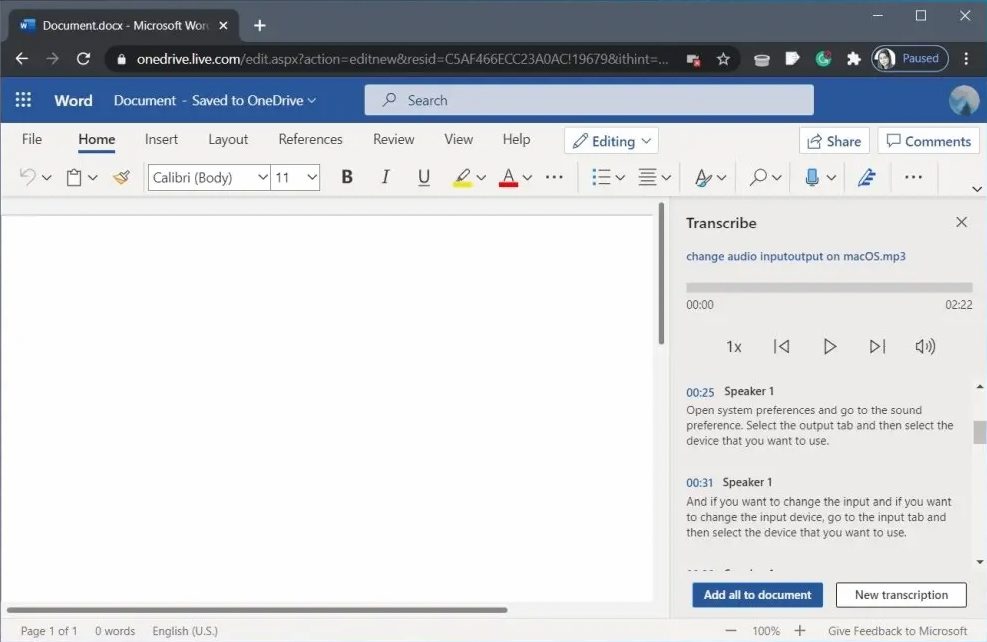The width and height of the screenshot is (987, 642).
Task: Zoom out with the minus button
Action: point(730,631)
